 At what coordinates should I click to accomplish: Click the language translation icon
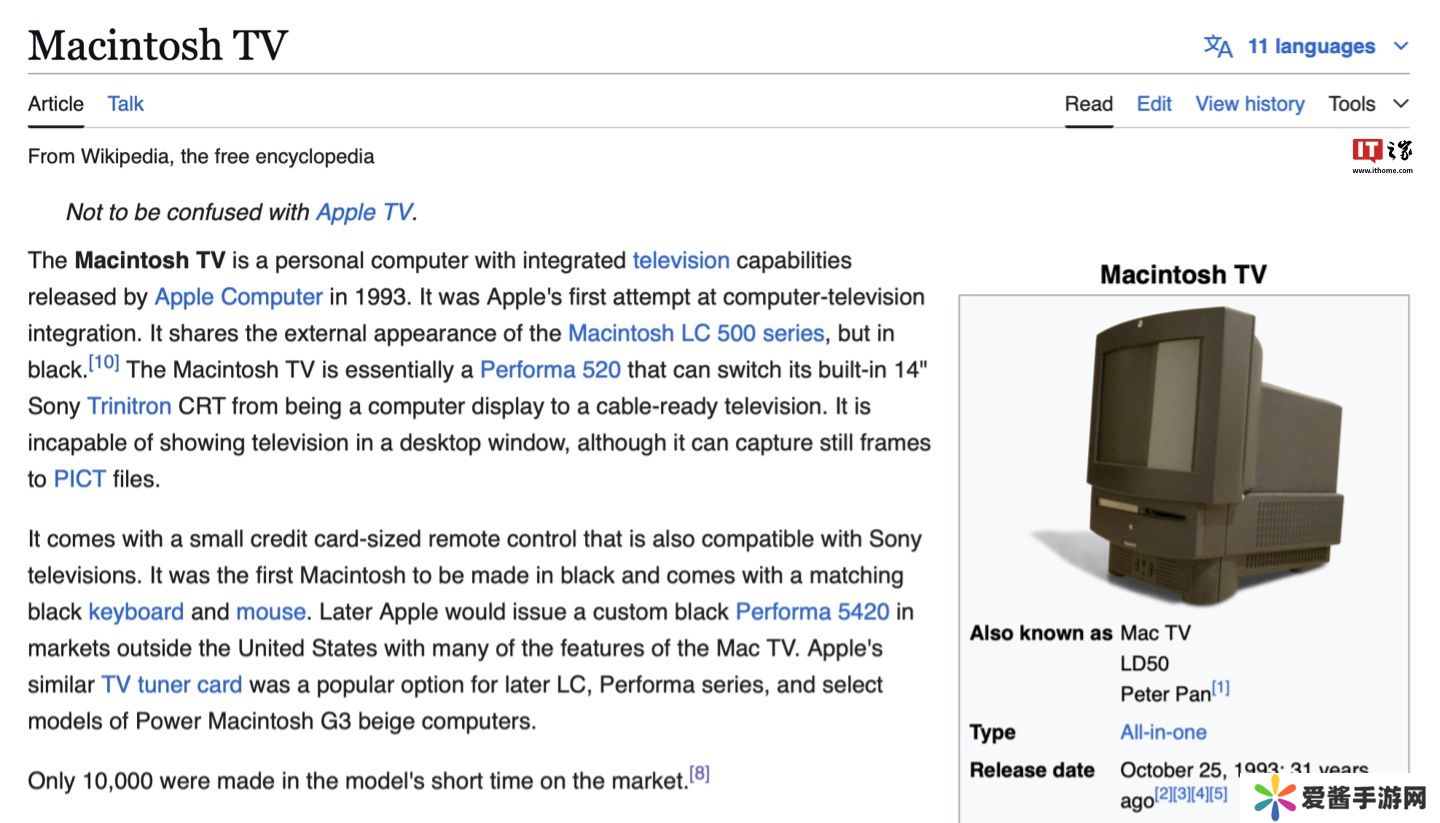point(1217,46)
